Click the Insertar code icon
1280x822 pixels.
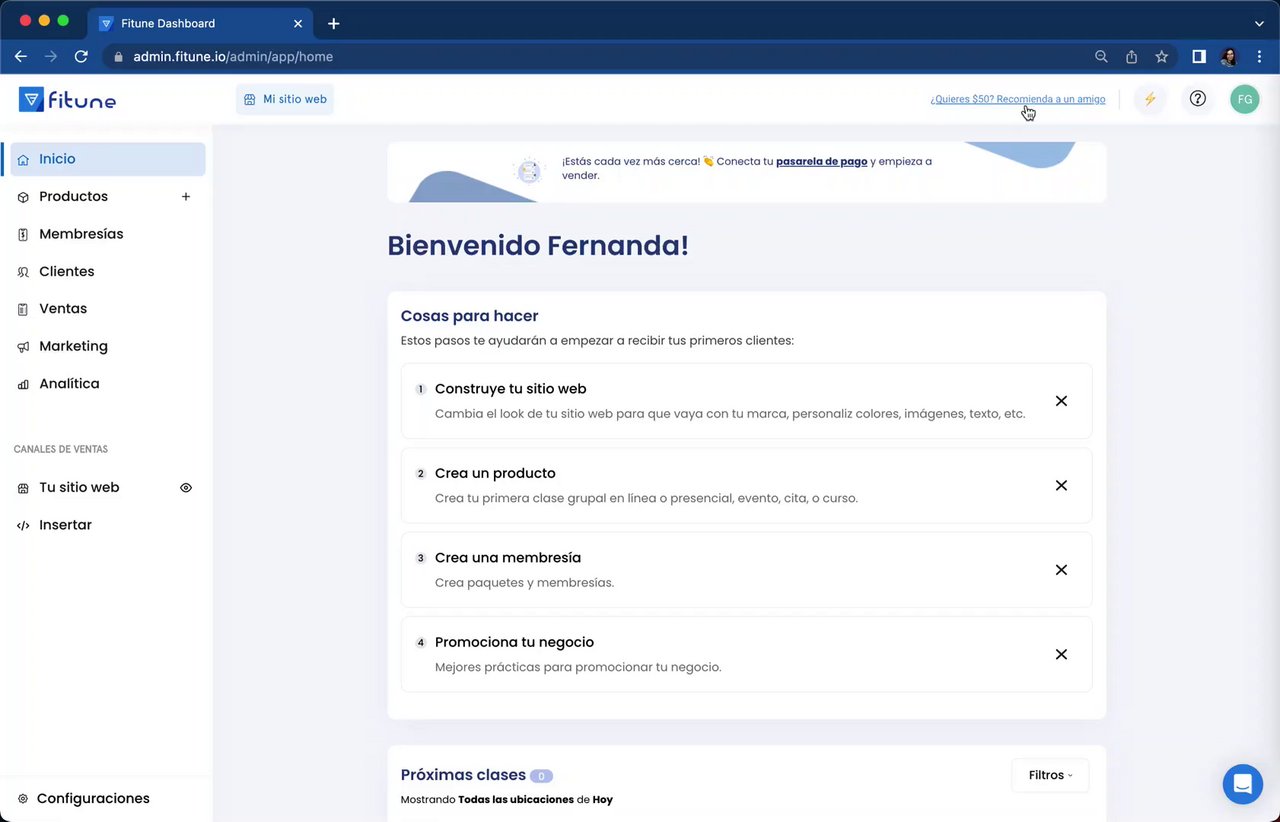pos(23,526)
